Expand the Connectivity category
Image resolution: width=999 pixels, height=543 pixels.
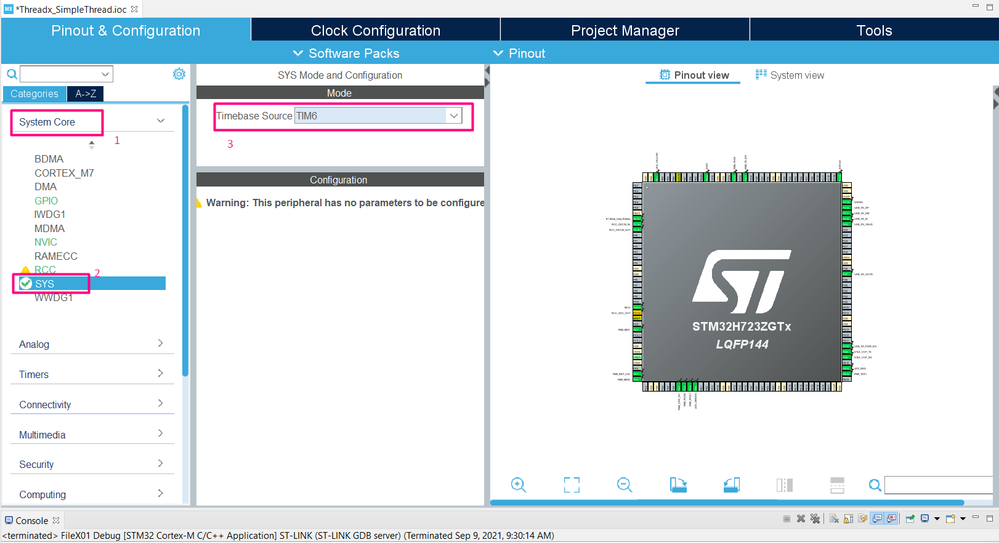point(161,403)
